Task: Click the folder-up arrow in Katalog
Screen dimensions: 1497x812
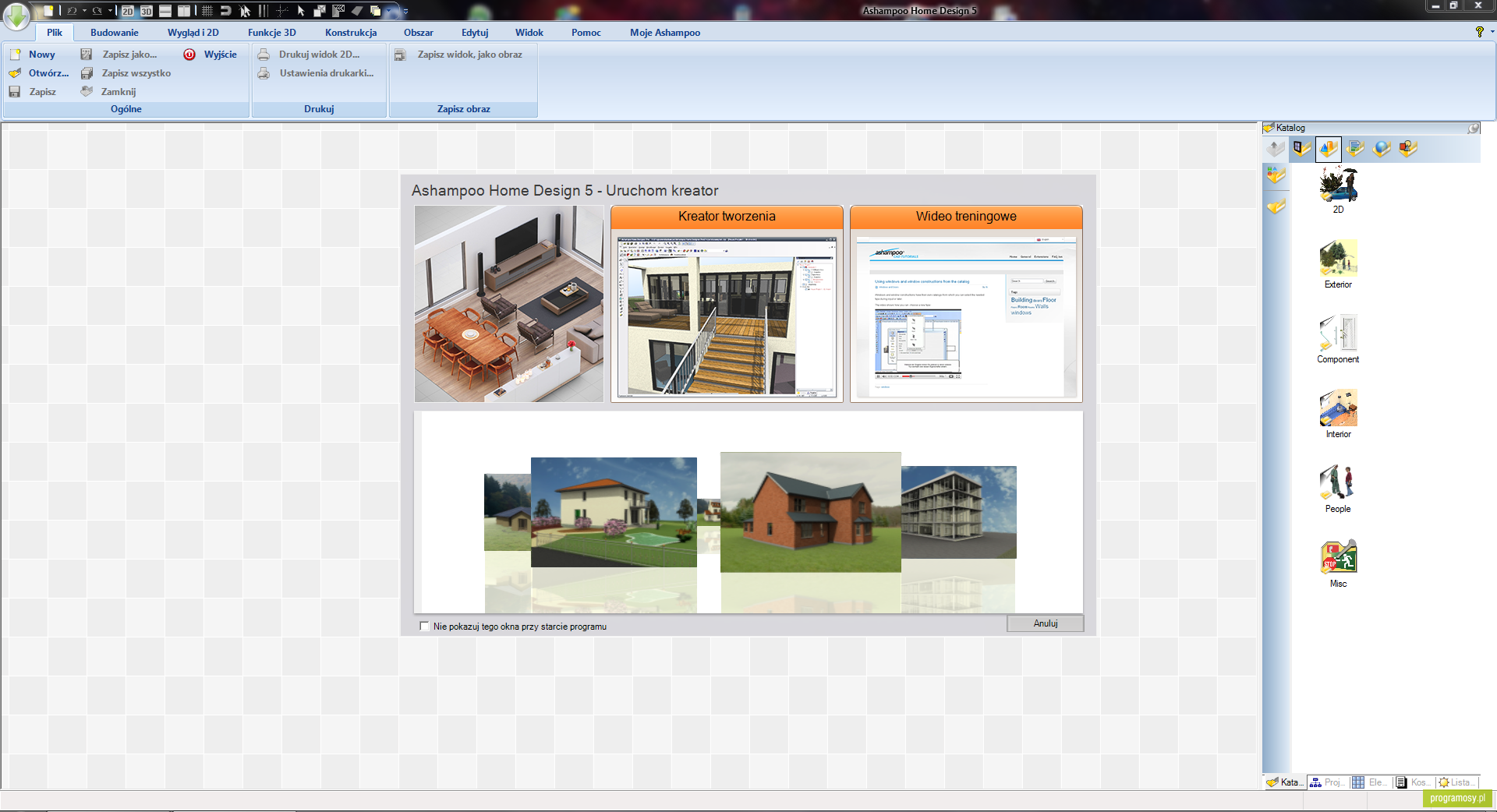Action: click(1276, 148)
